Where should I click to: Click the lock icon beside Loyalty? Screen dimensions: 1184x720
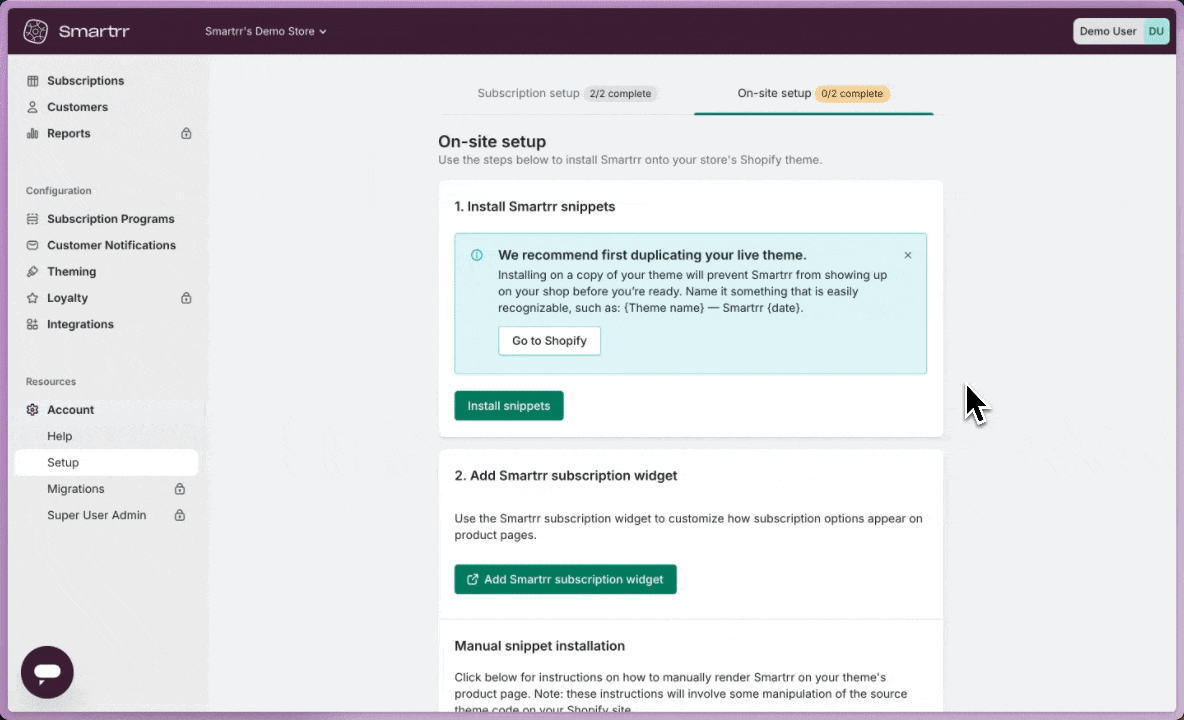tap(186, 298)
